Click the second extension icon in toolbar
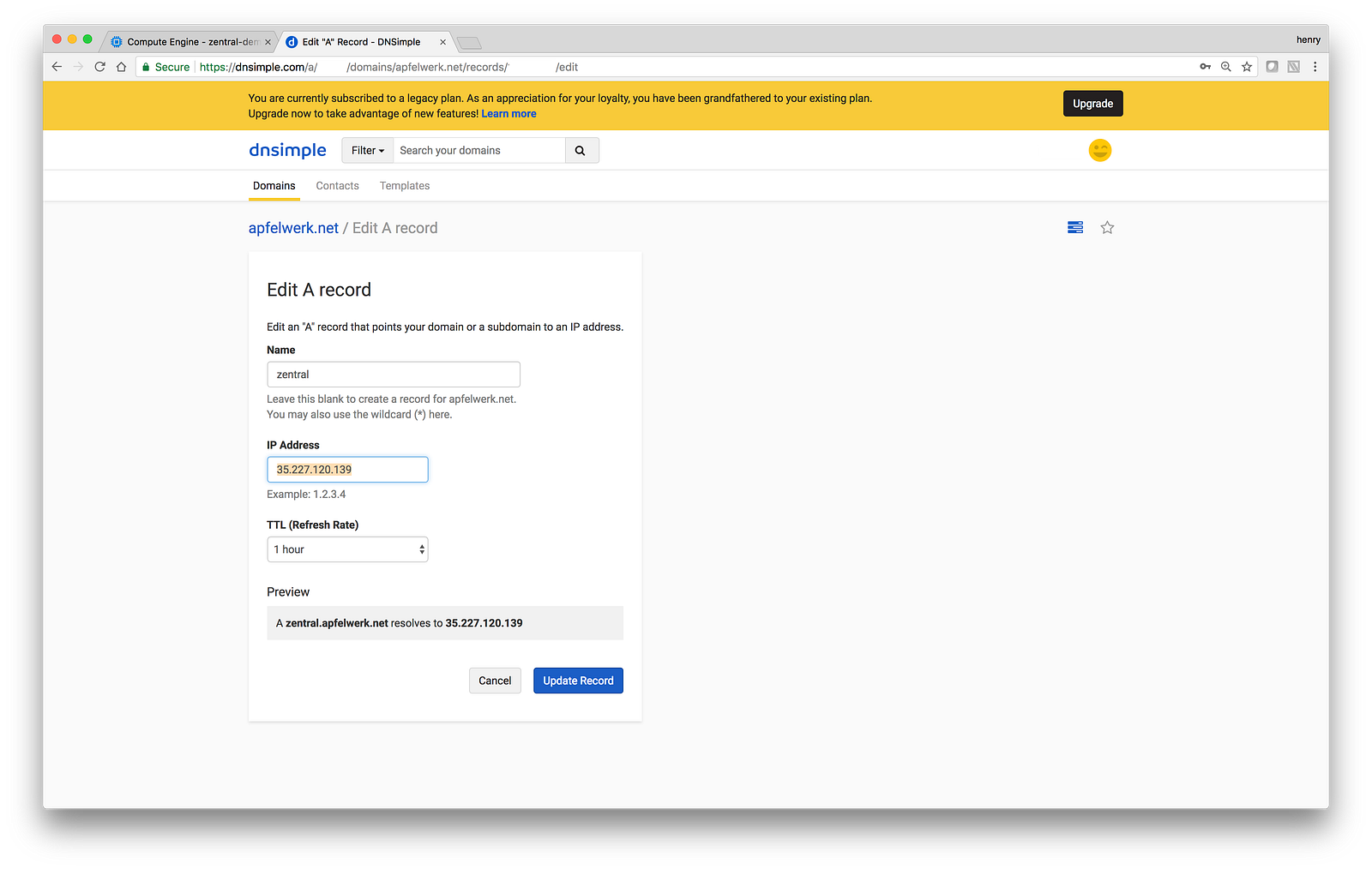This screenshot has width=1372, height=870. [x=1293, y=67]
